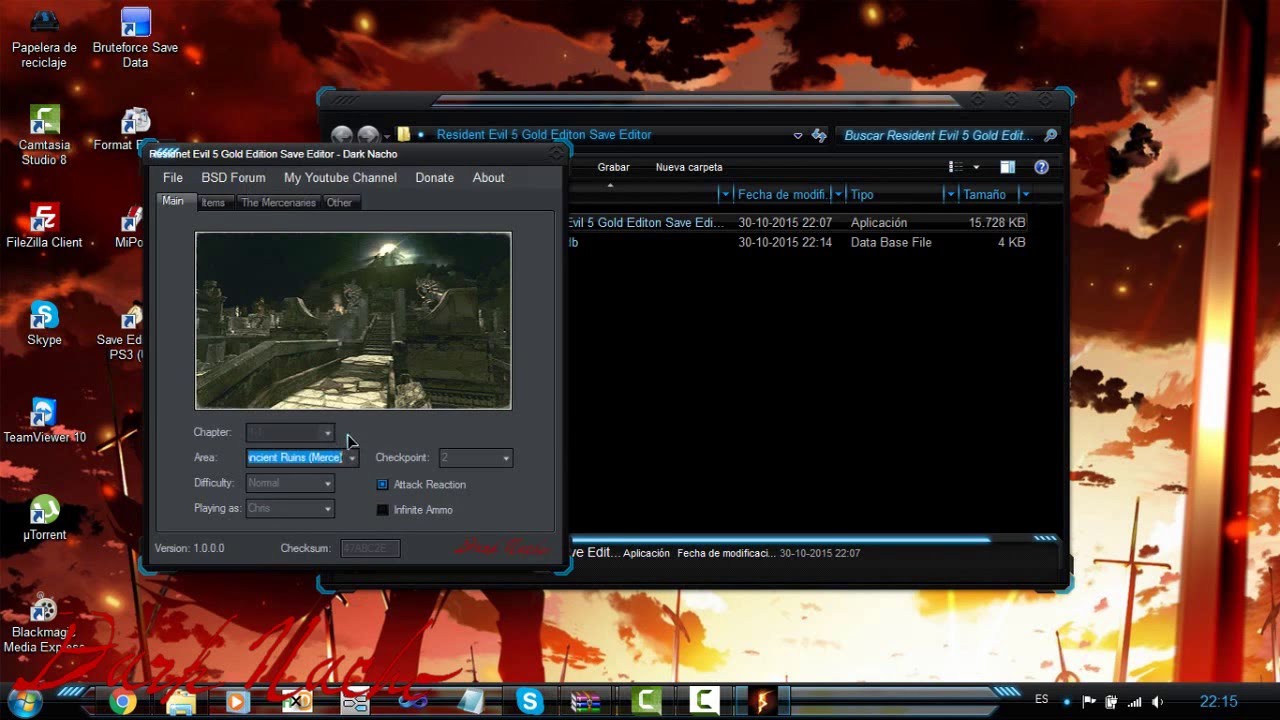Click the Ancient Ruins area preview image
1280x720 pixels.
pyautogui.click(x=353, y=321)
